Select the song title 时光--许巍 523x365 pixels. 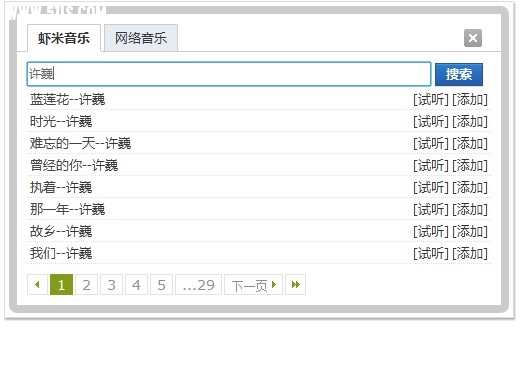click(x=61, y=121)
